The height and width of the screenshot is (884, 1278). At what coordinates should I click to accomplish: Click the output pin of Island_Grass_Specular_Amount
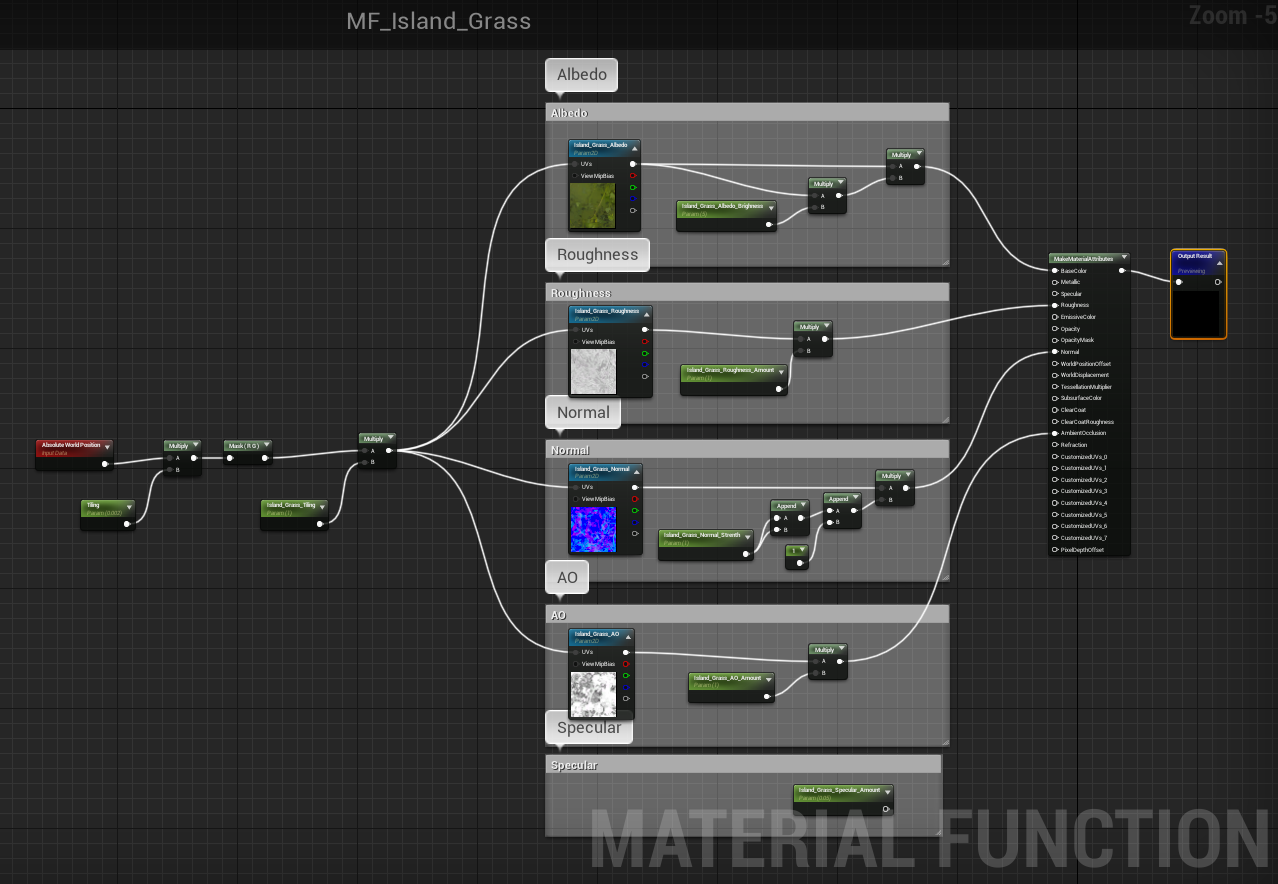886,809
